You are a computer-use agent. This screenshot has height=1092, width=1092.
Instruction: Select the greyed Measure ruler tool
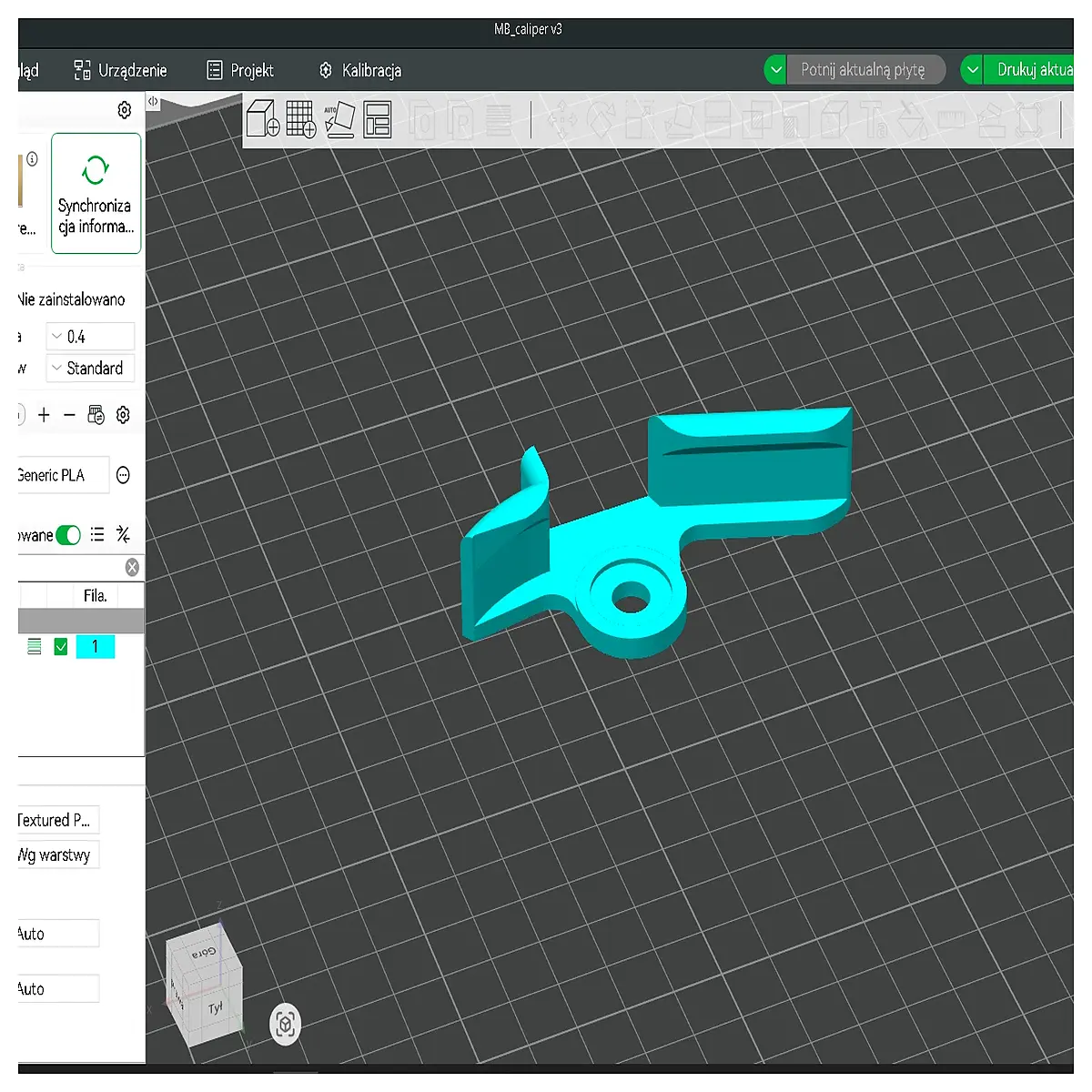coord(951,120)
